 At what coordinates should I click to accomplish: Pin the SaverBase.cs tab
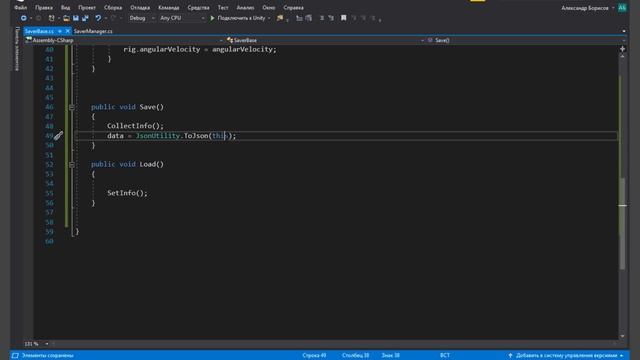click(60, 31)
